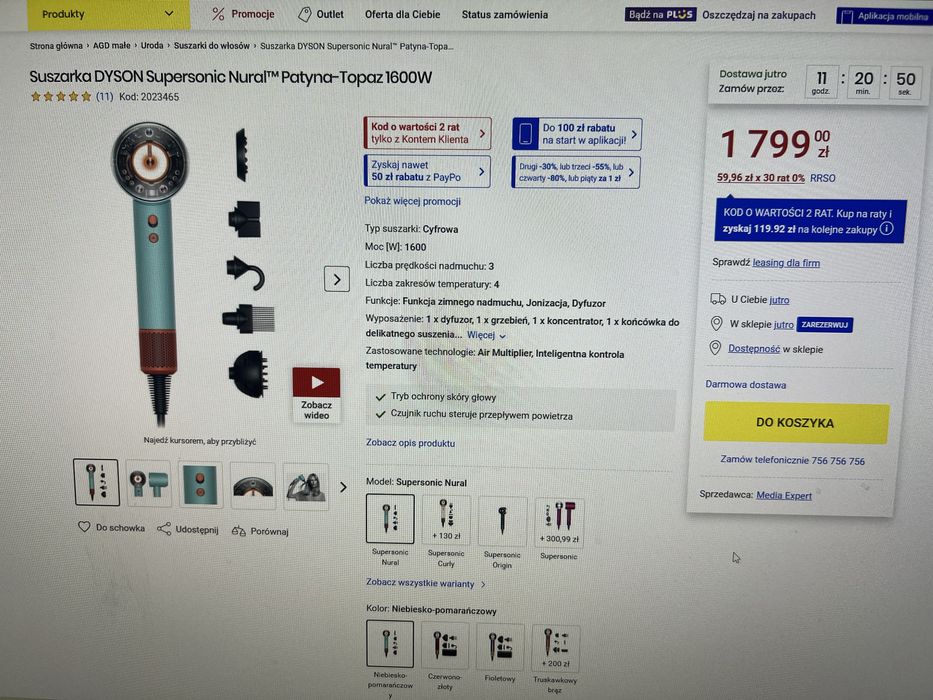Image resolution: width=933 pixels, height=700 pixels.
Task: Expand Pokaż więcej promocji
Action: click(412, 201)
